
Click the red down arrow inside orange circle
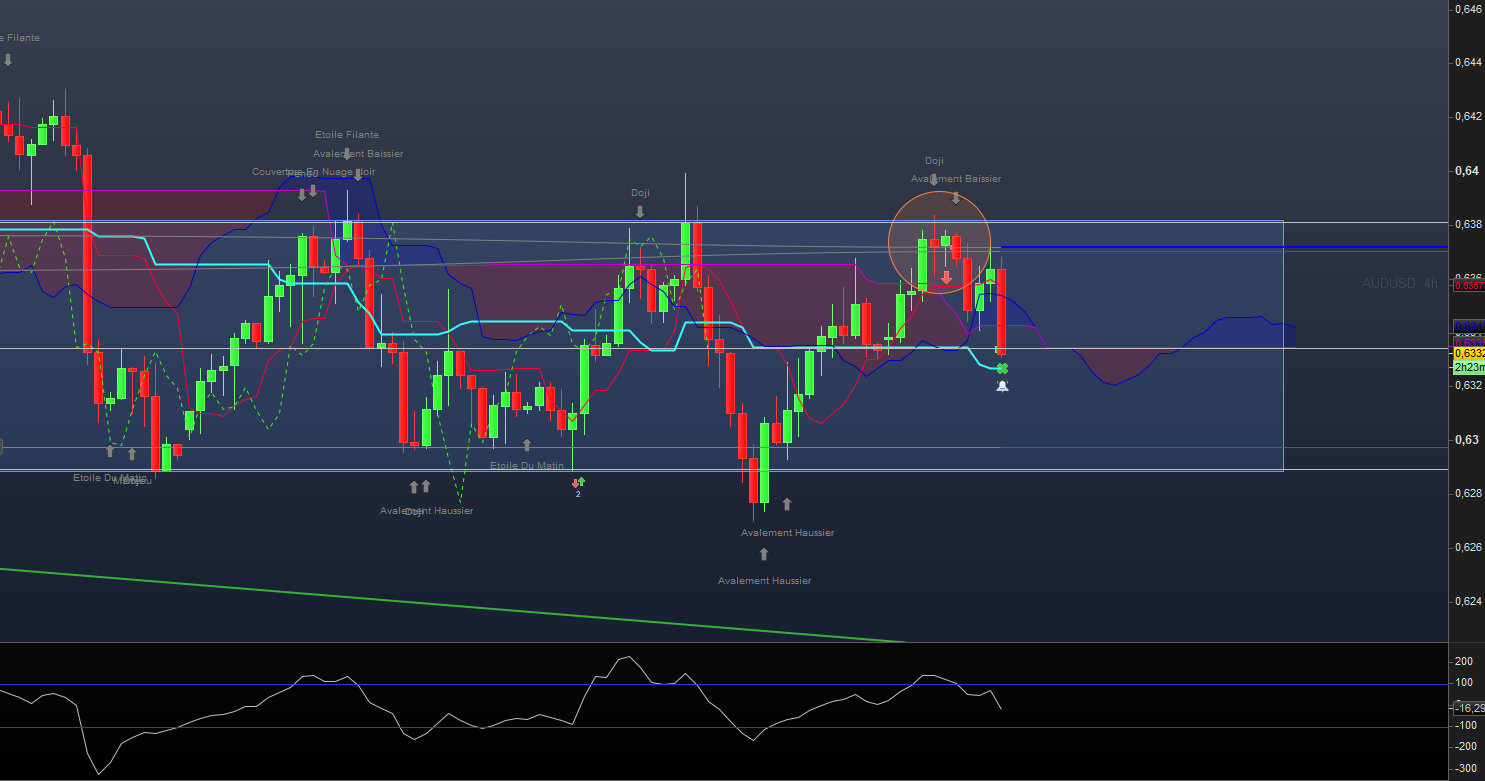click(946, 277)
